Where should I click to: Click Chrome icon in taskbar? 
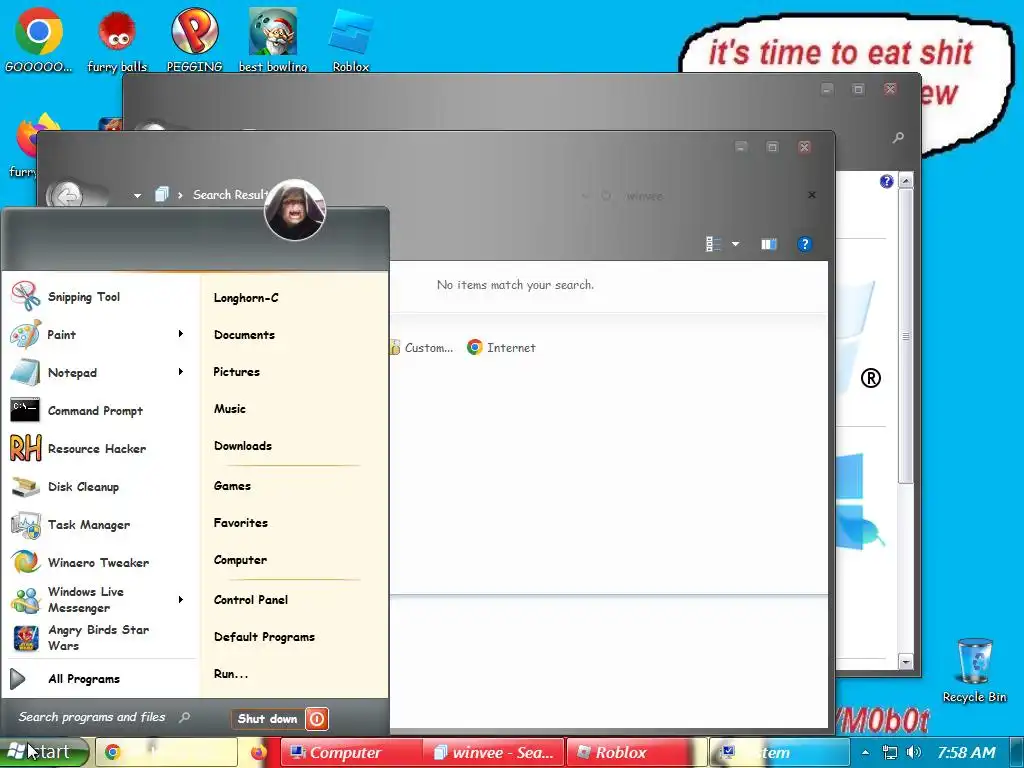pyautogui.click(x=113, y=752)
